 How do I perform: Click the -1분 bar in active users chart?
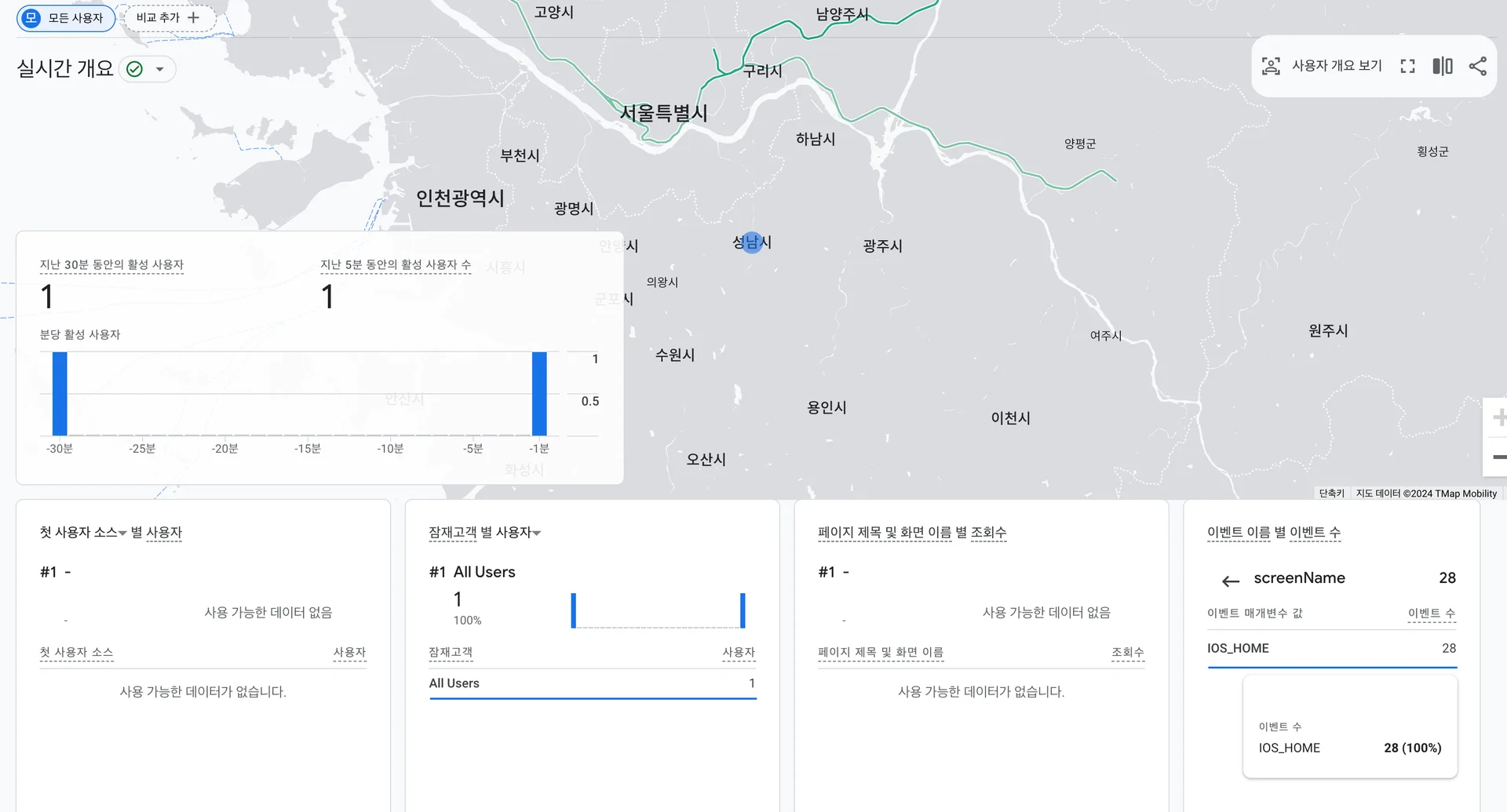[539, 394]
